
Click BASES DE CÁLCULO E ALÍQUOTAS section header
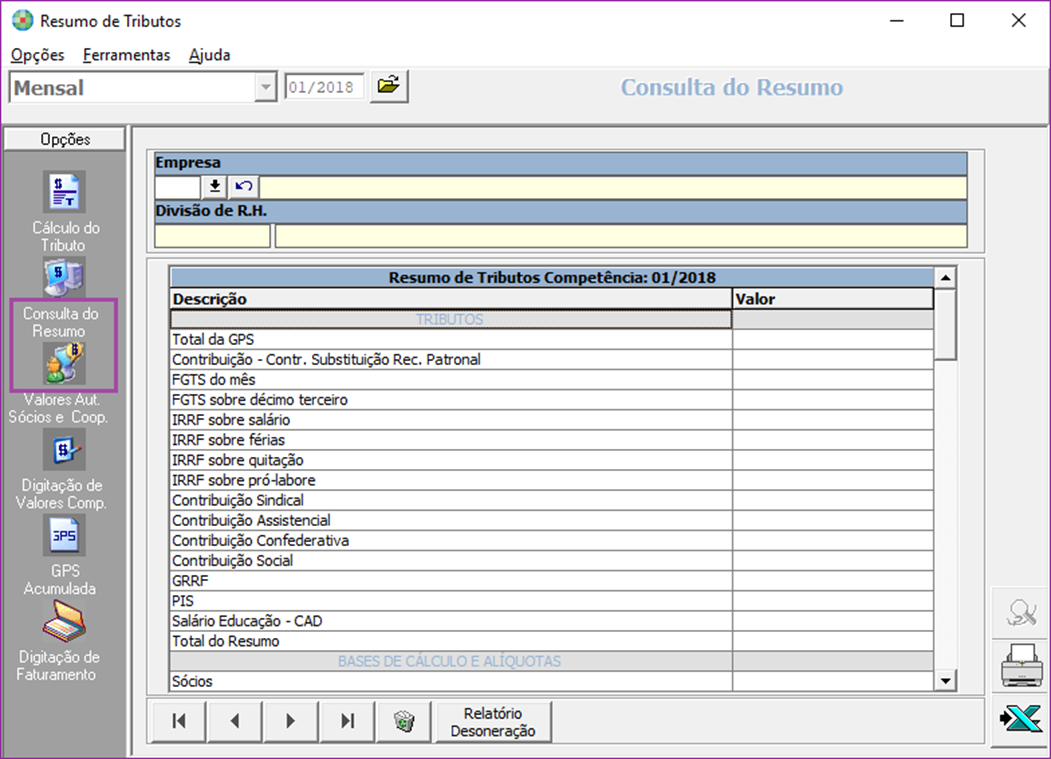(x=551, y=661)
